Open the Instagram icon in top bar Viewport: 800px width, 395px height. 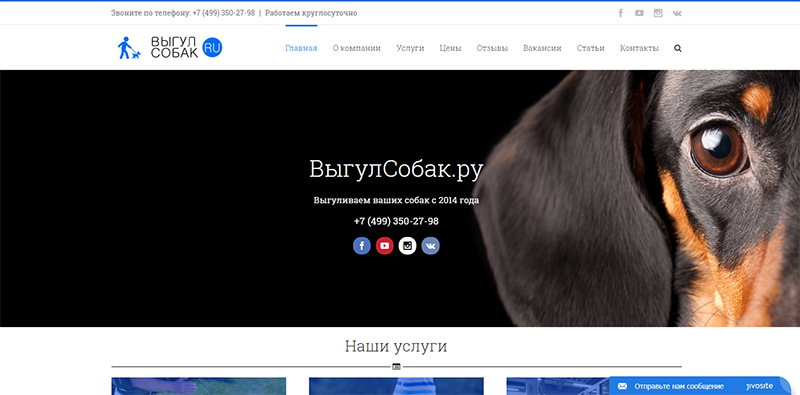click(658, 13)
